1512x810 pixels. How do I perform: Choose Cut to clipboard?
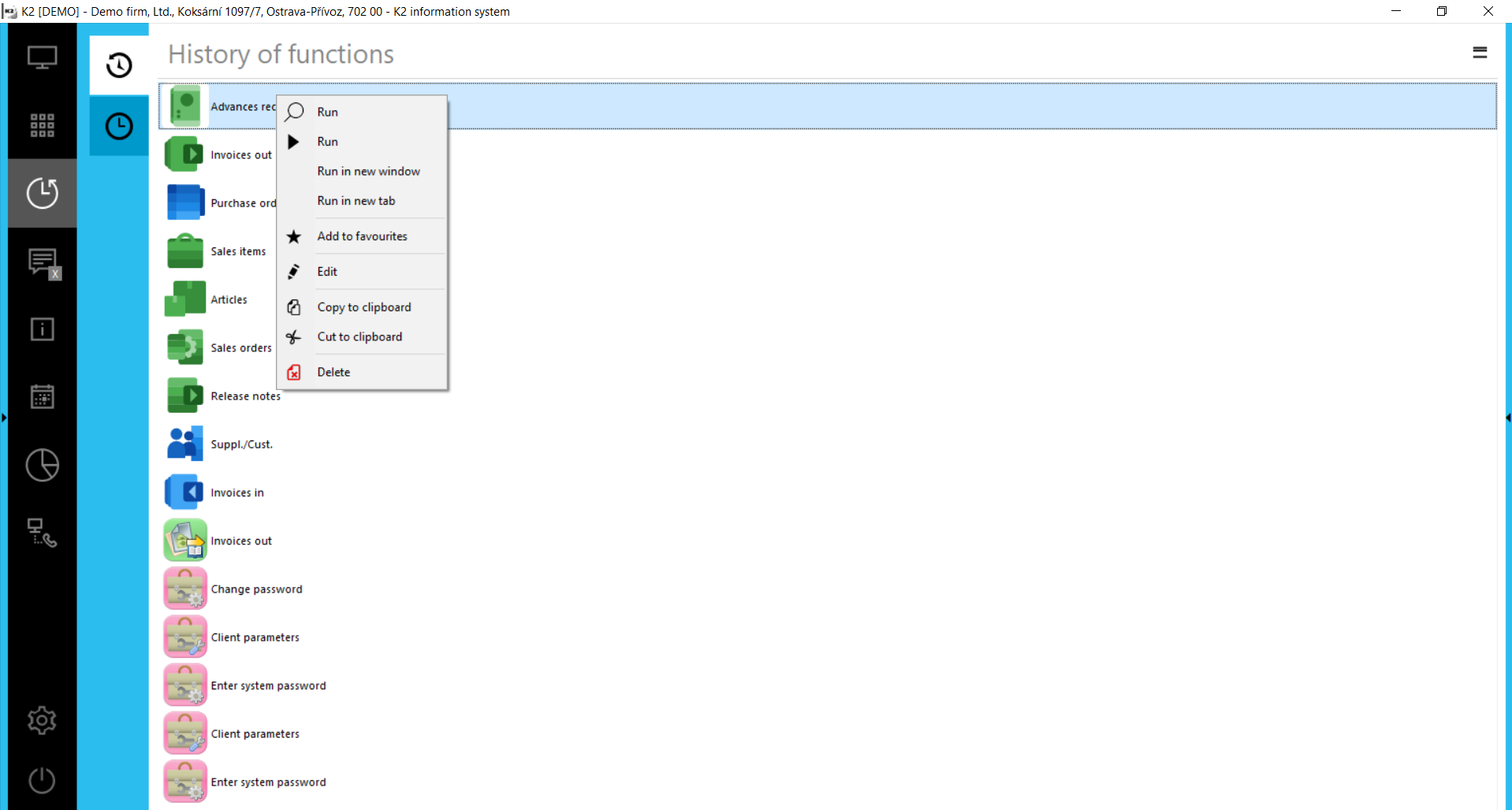(x=362, y=336)
